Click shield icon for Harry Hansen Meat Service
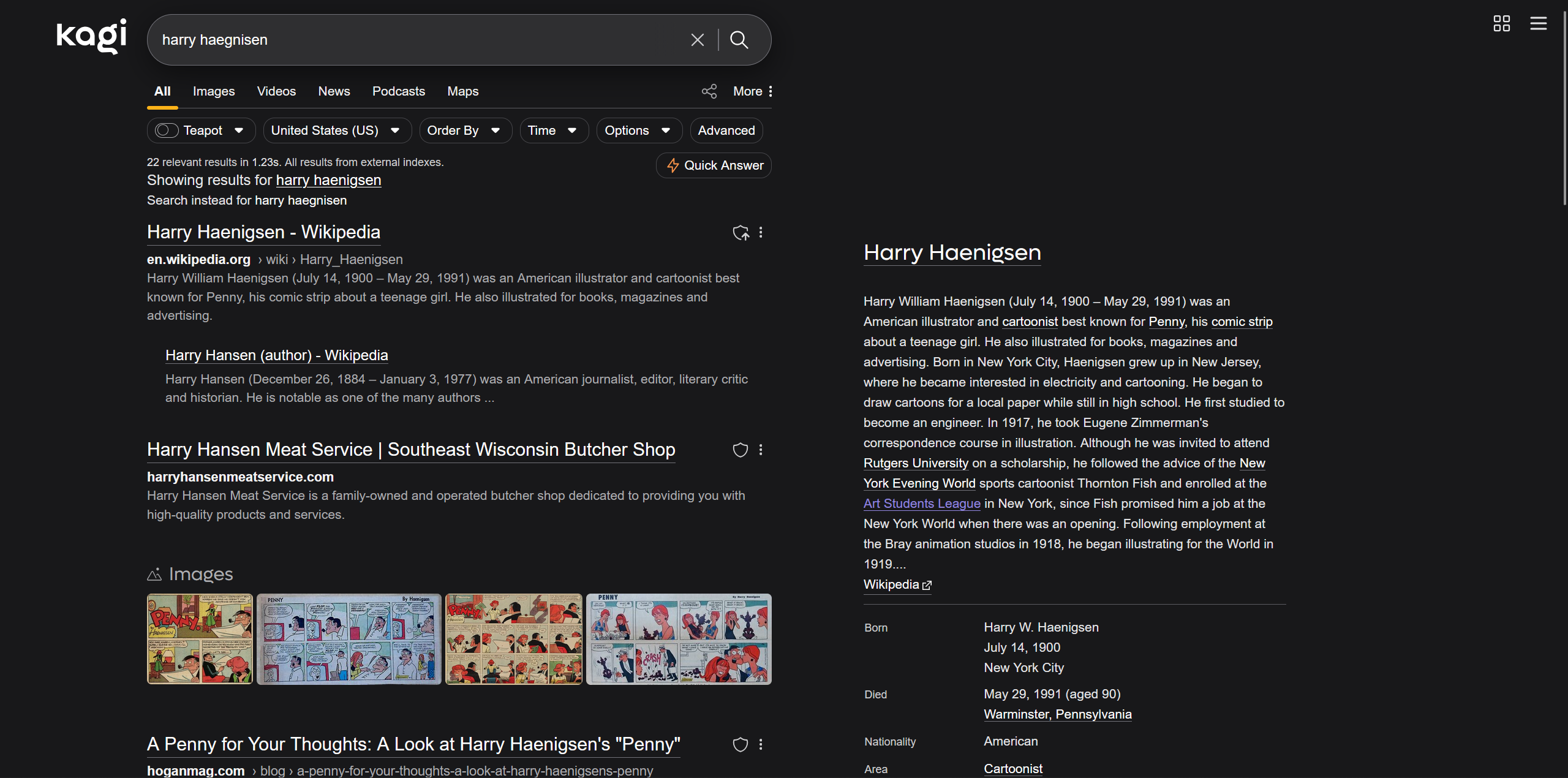The height and width of the screenshot is (778, 1568). pyautogui.click(x=741, y=450)
